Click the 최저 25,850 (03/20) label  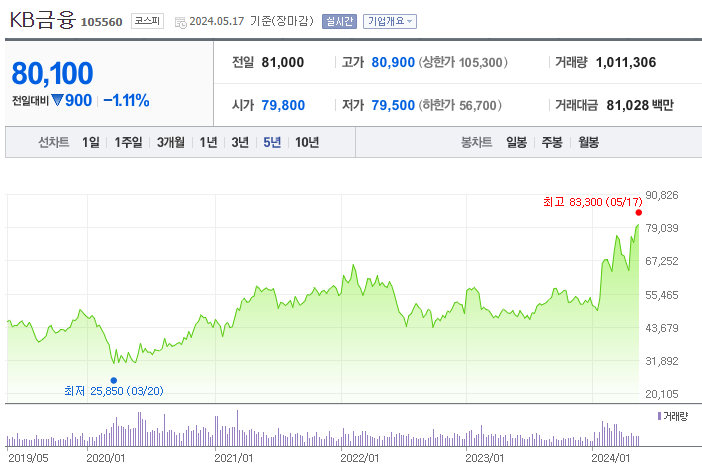tap(114, 391)
